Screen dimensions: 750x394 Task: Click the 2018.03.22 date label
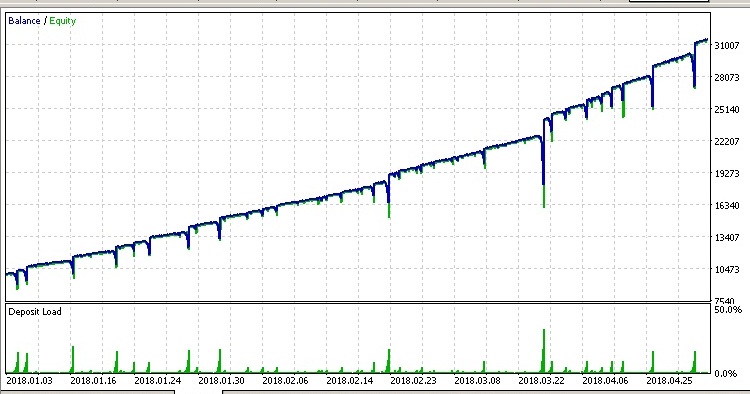coord(541,381)
